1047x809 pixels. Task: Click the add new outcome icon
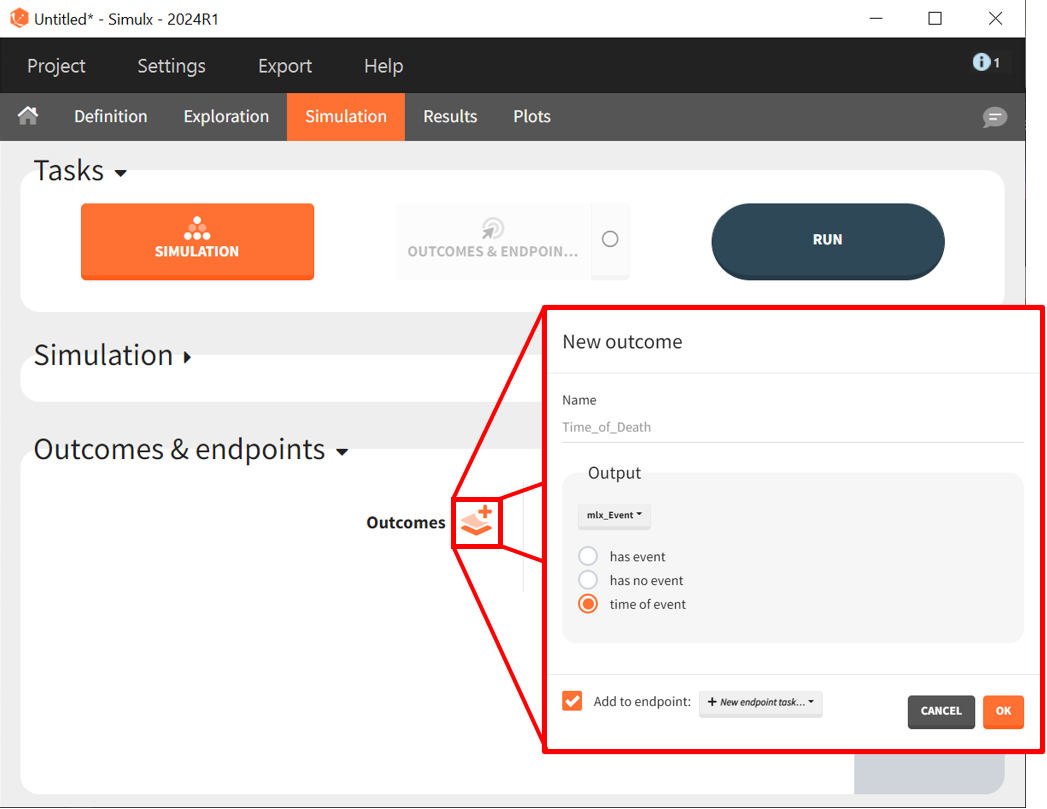(477, 521)
